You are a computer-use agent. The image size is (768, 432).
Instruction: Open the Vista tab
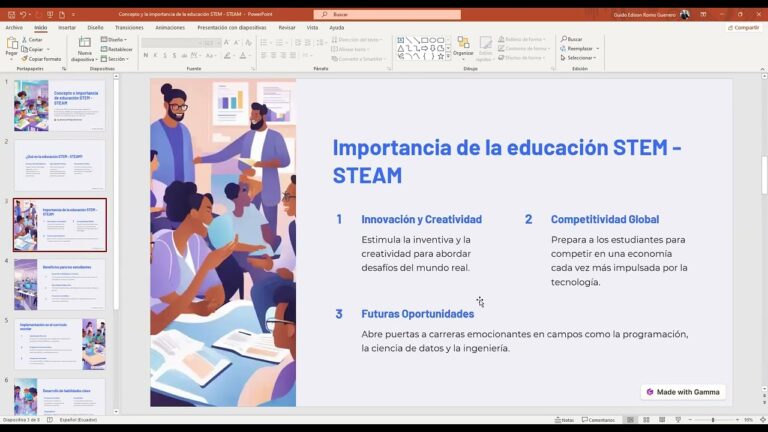pos(312,28)
